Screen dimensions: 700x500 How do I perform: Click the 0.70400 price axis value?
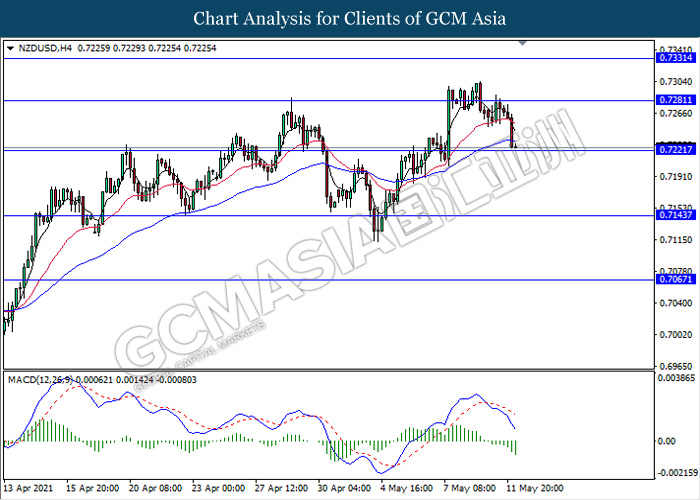tap(676, 303)
